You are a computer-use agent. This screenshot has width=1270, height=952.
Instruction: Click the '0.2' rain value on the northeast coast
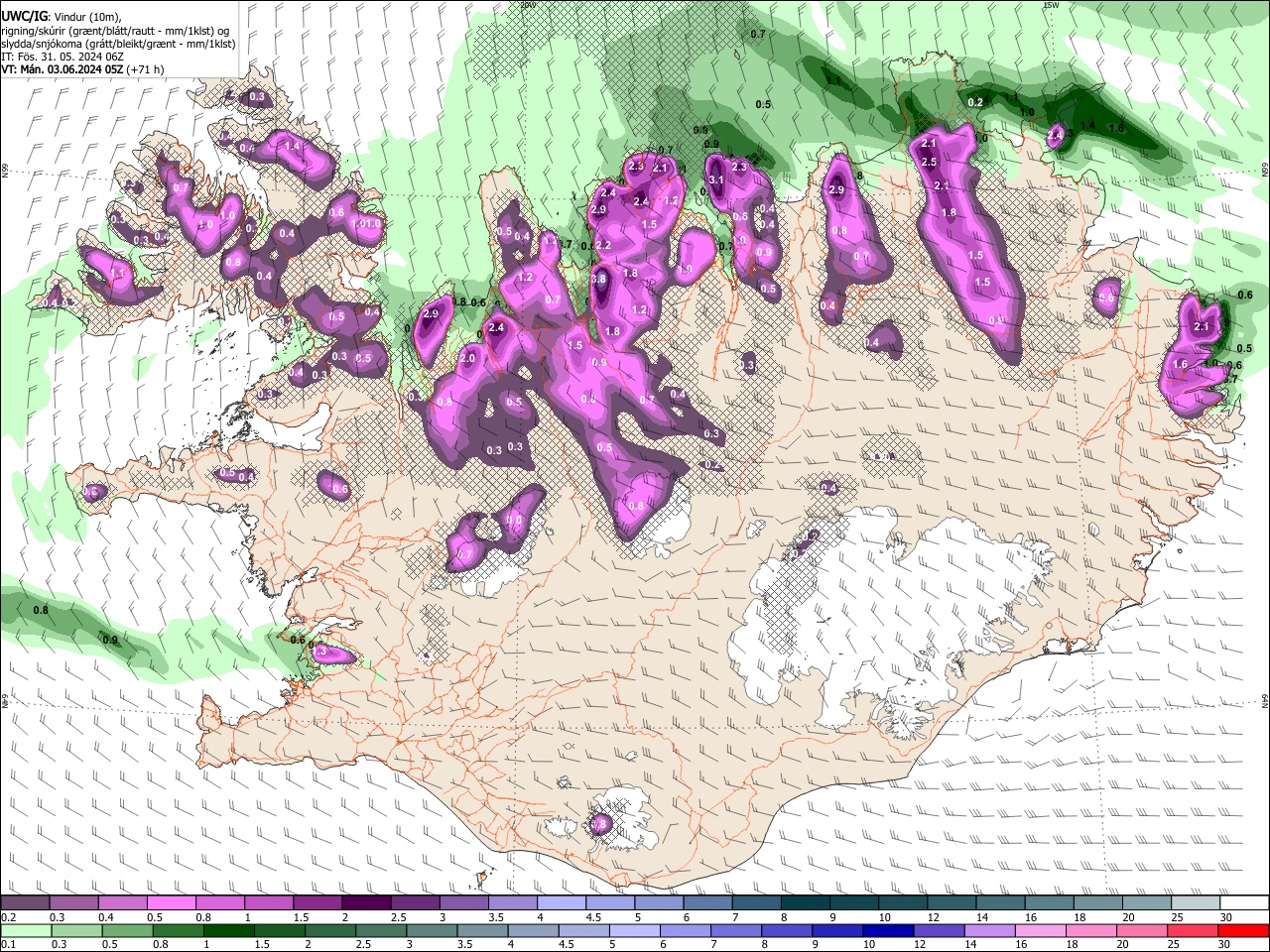pos(975,102)
